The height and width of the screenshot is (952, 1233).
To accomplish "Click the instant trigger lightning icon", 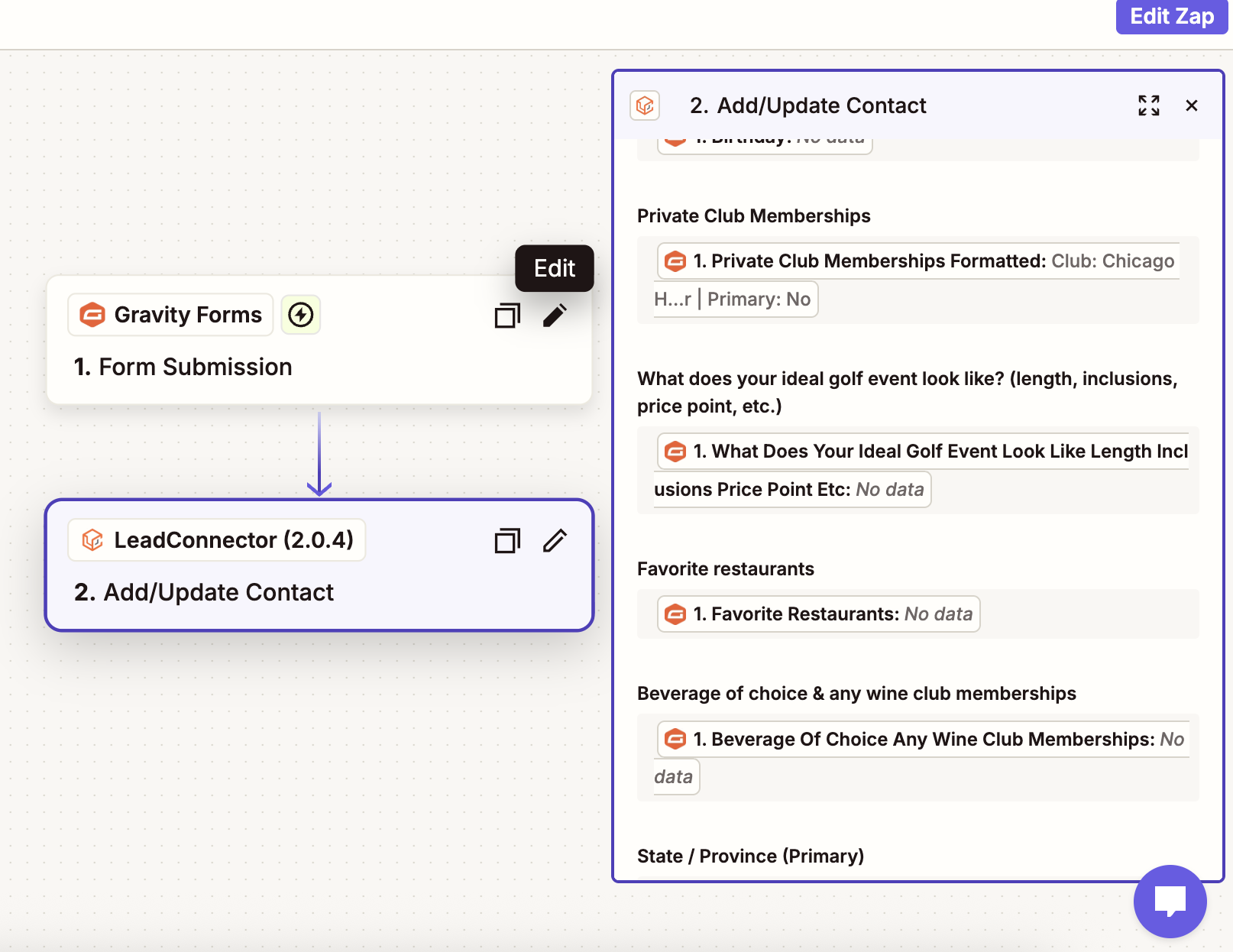I will click(x=301, y=315).
